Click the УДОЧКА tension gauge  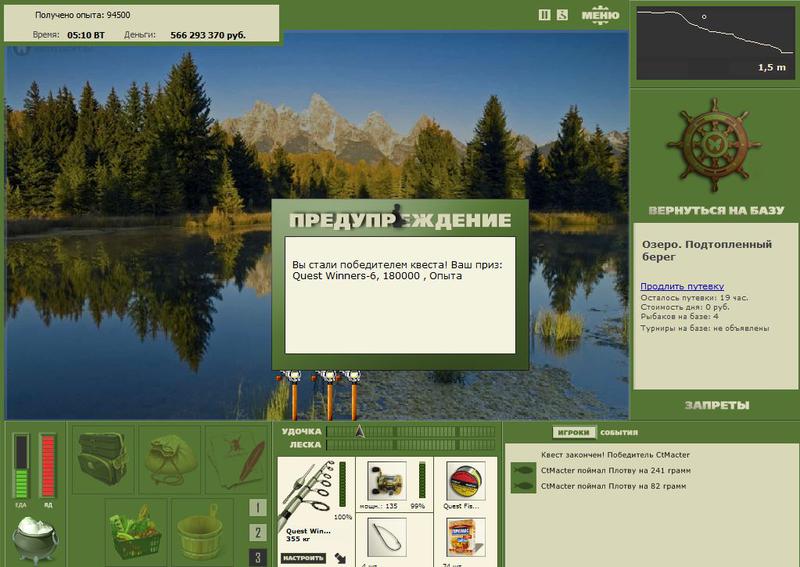pyautogui.click(x=411, y=432)
